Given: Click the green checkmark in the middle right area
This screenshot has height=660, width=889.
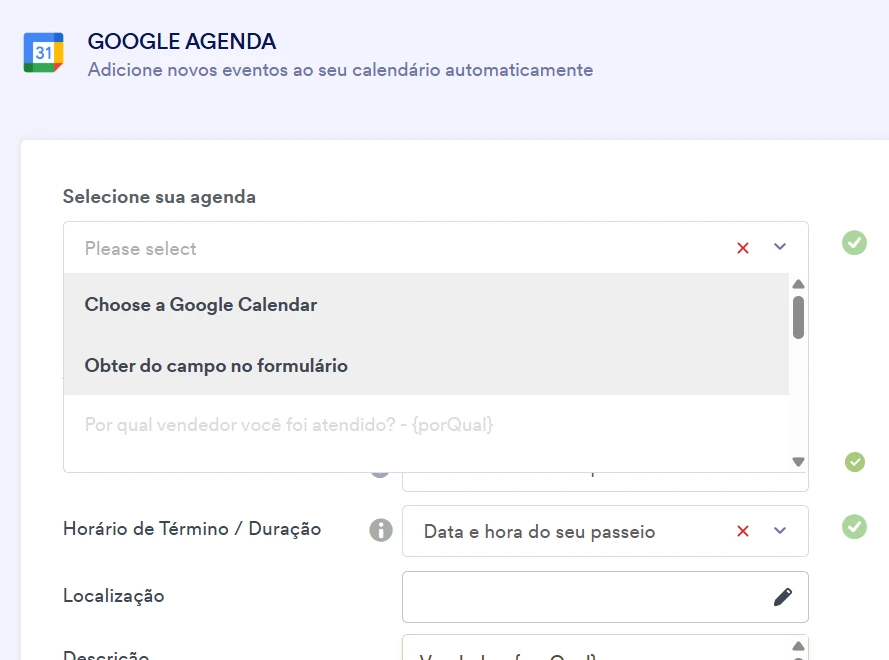Looking at the screenshot, I should click(x=854, y=462).
